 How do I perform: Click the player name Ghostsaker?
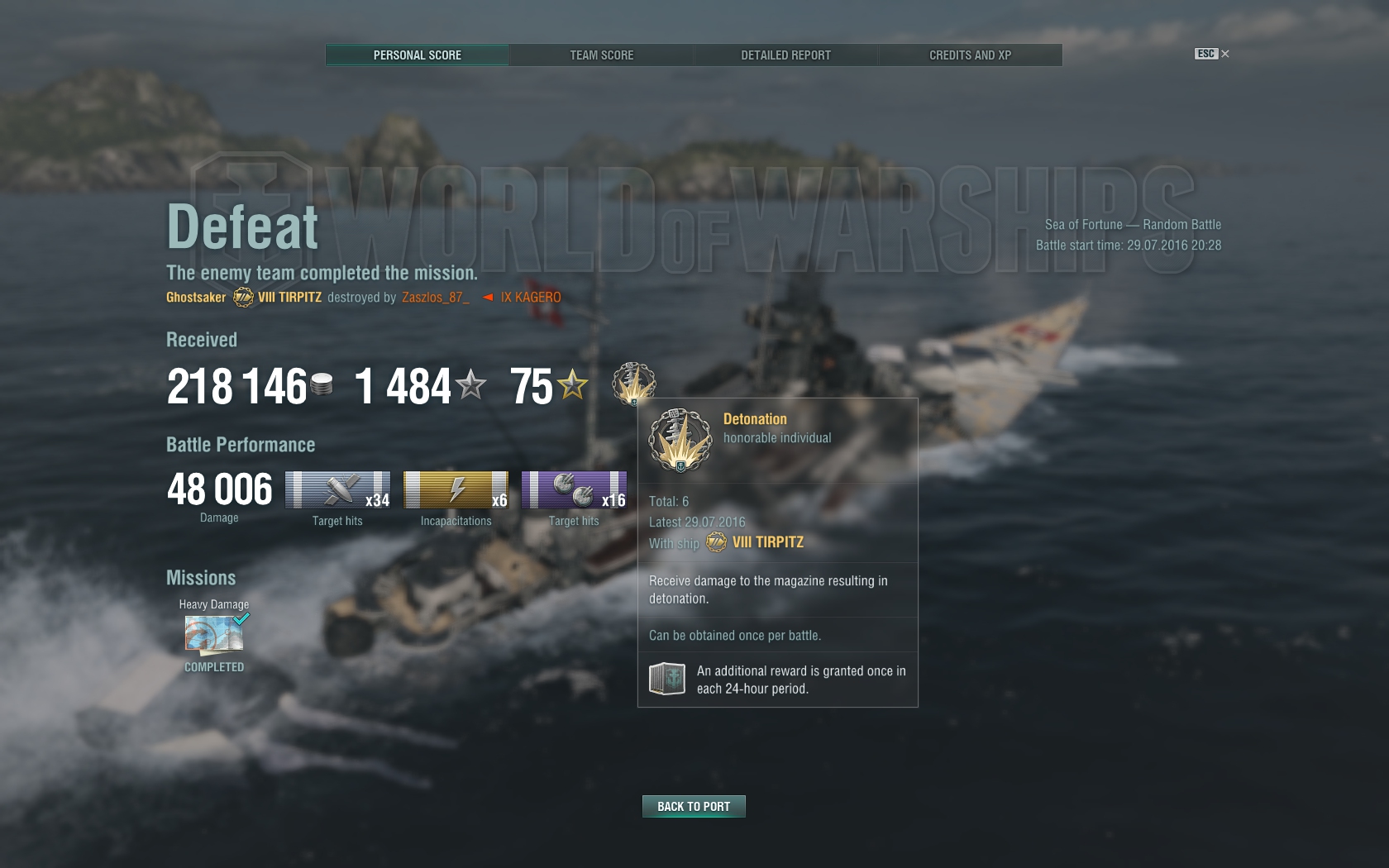click(x=196, y=297)
